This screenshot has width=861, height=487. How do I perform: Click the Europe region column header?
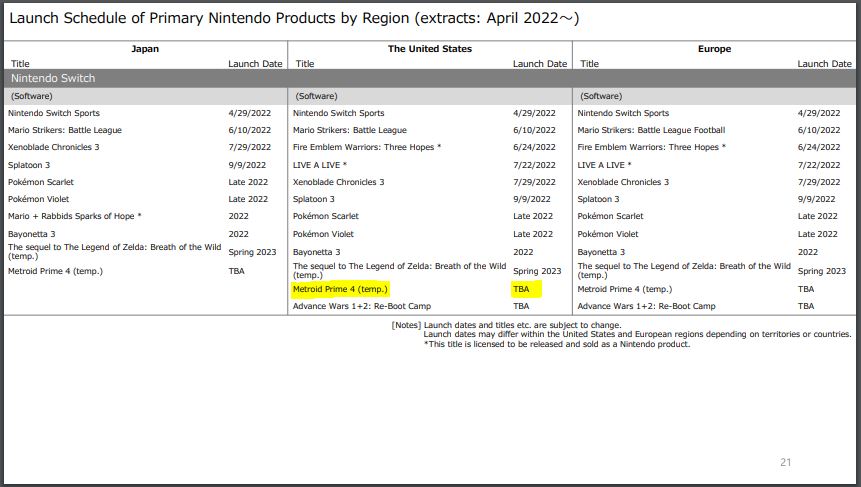coord(715,48)
